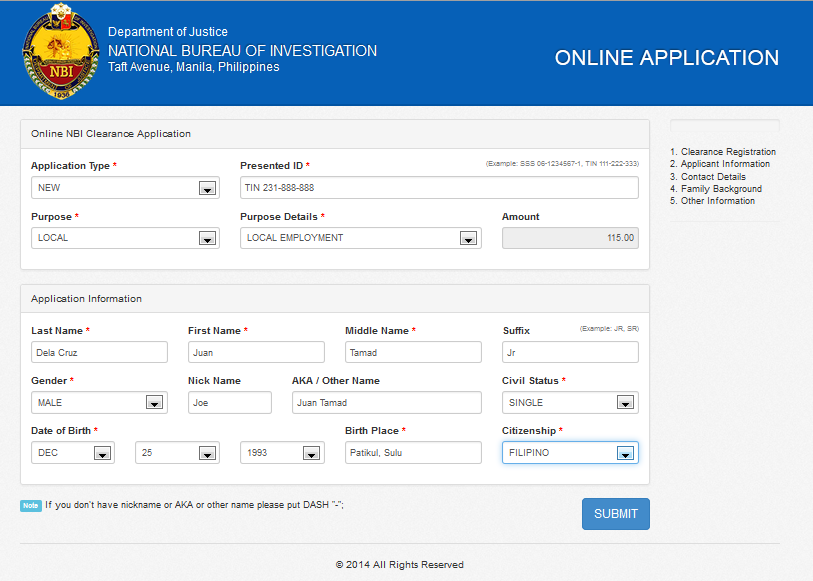Open the birth month dropdown showing DEC
This screenshot has width=813, height=581.
coord(73,452)
